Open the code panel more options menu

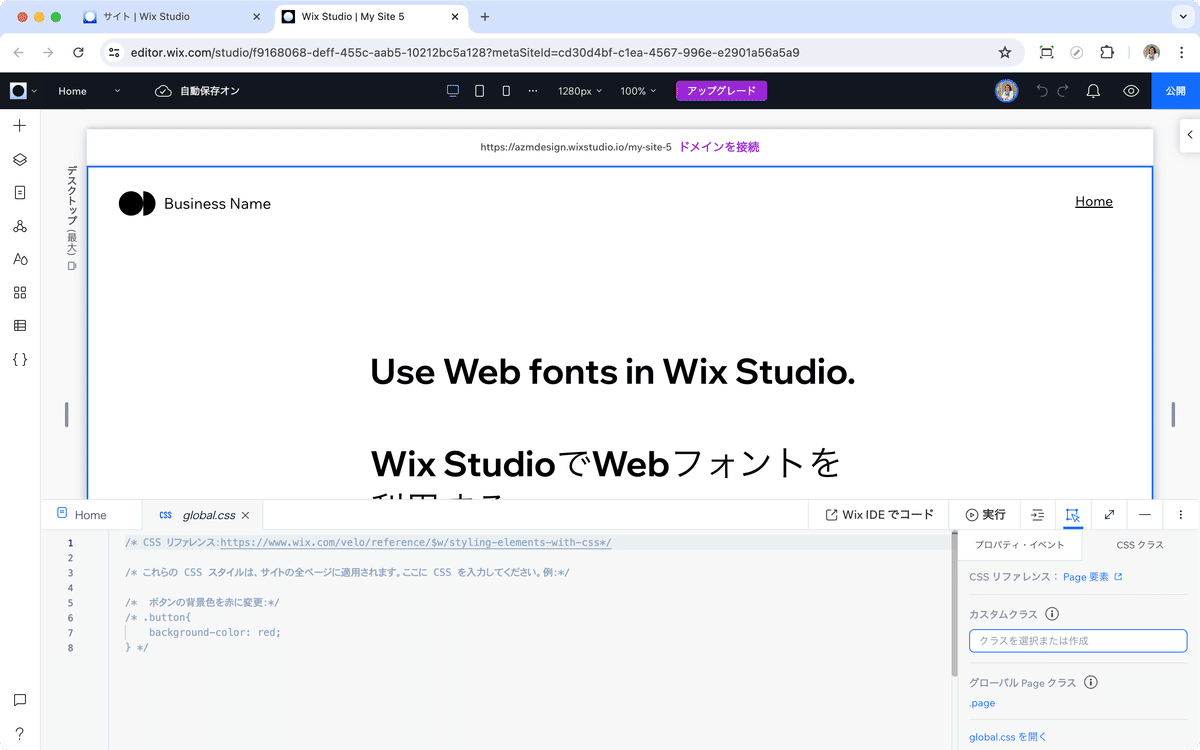(1181, 515)
